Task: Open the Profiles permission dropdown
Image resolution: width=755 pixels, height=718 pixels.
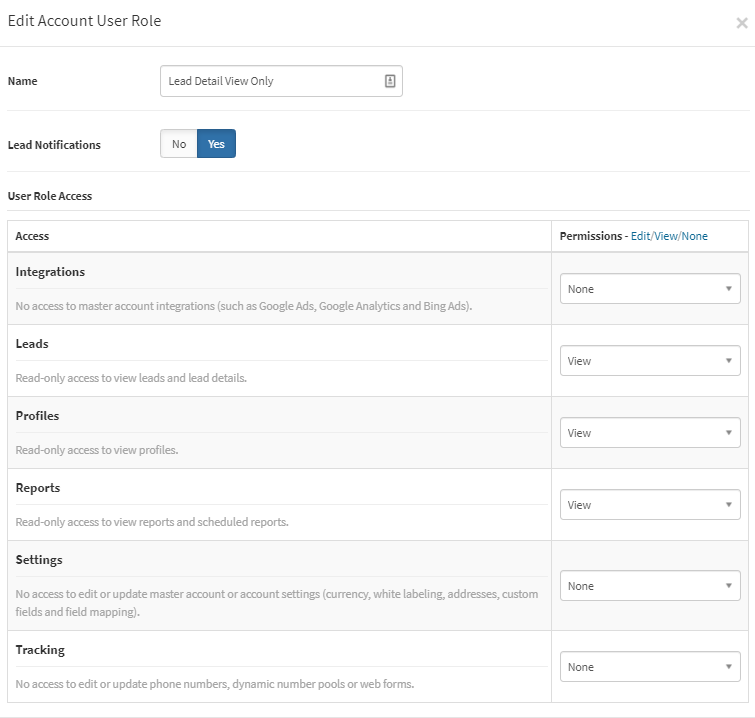Action: 650,432
